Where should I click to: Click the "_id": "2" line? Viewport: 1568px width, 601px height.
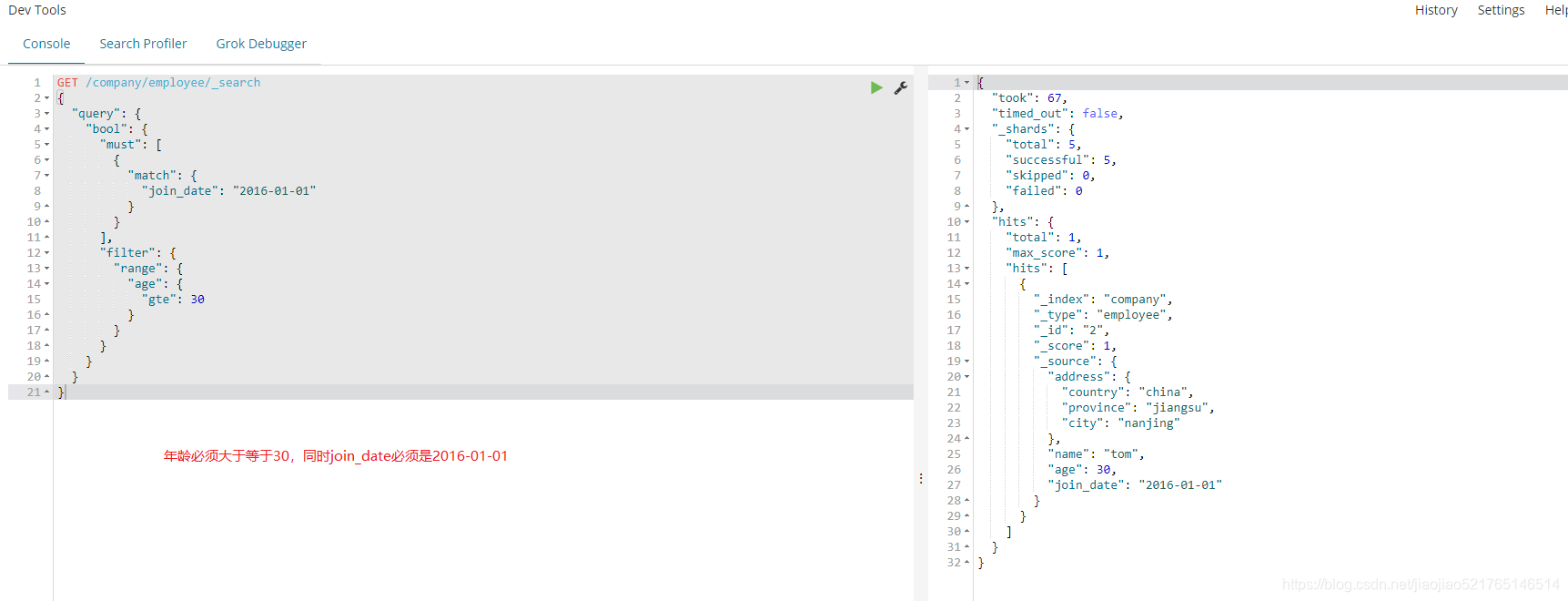pos(1071,331)
